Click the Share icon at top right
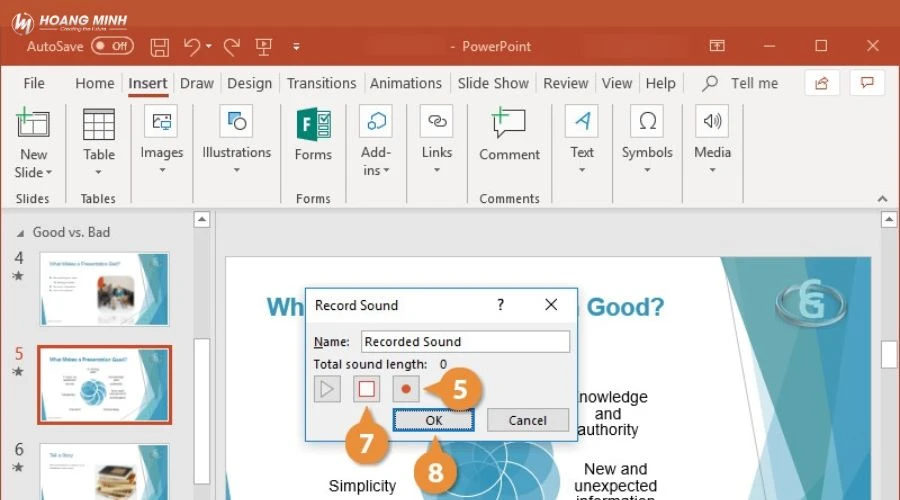This screenshot has height=500, width=900. 822,83
